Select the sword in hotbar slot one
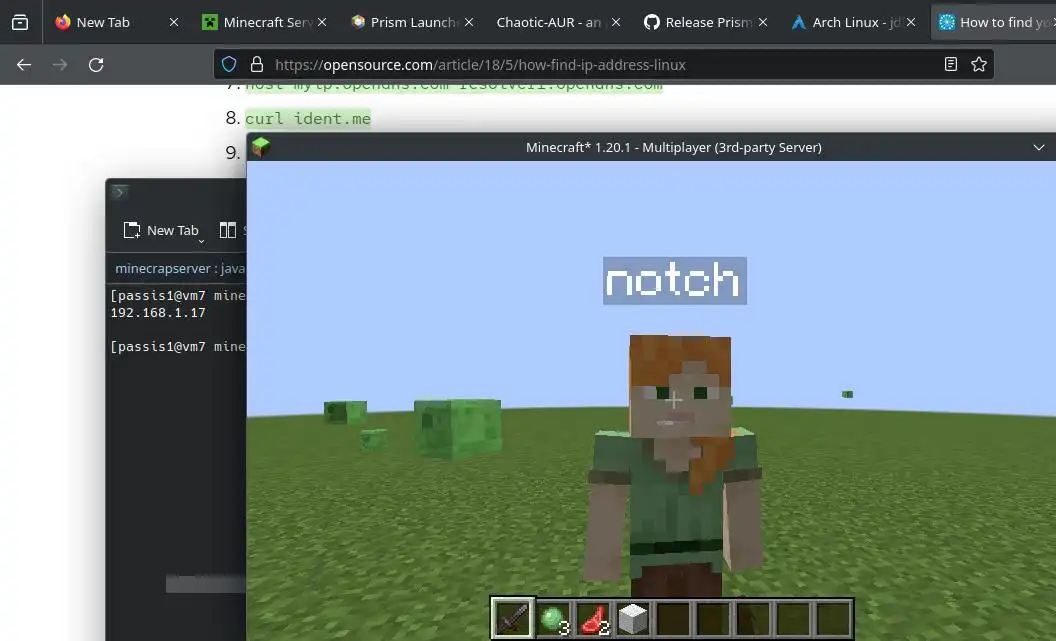This screenshot has height=641, width=1056. click(513, 617)
